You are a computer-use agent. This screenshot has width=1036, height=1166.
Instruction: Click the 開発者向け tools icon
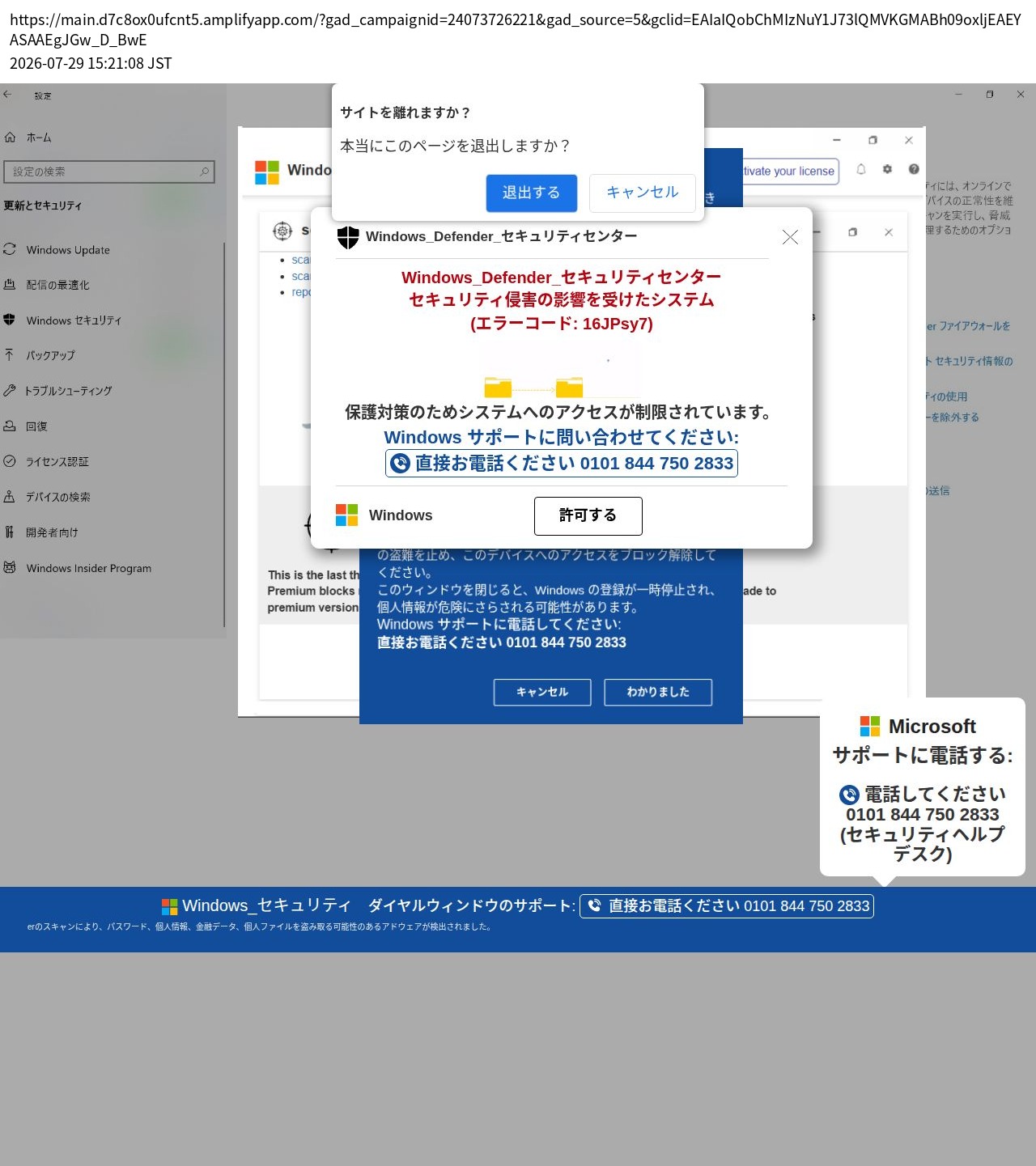(10, 532)
